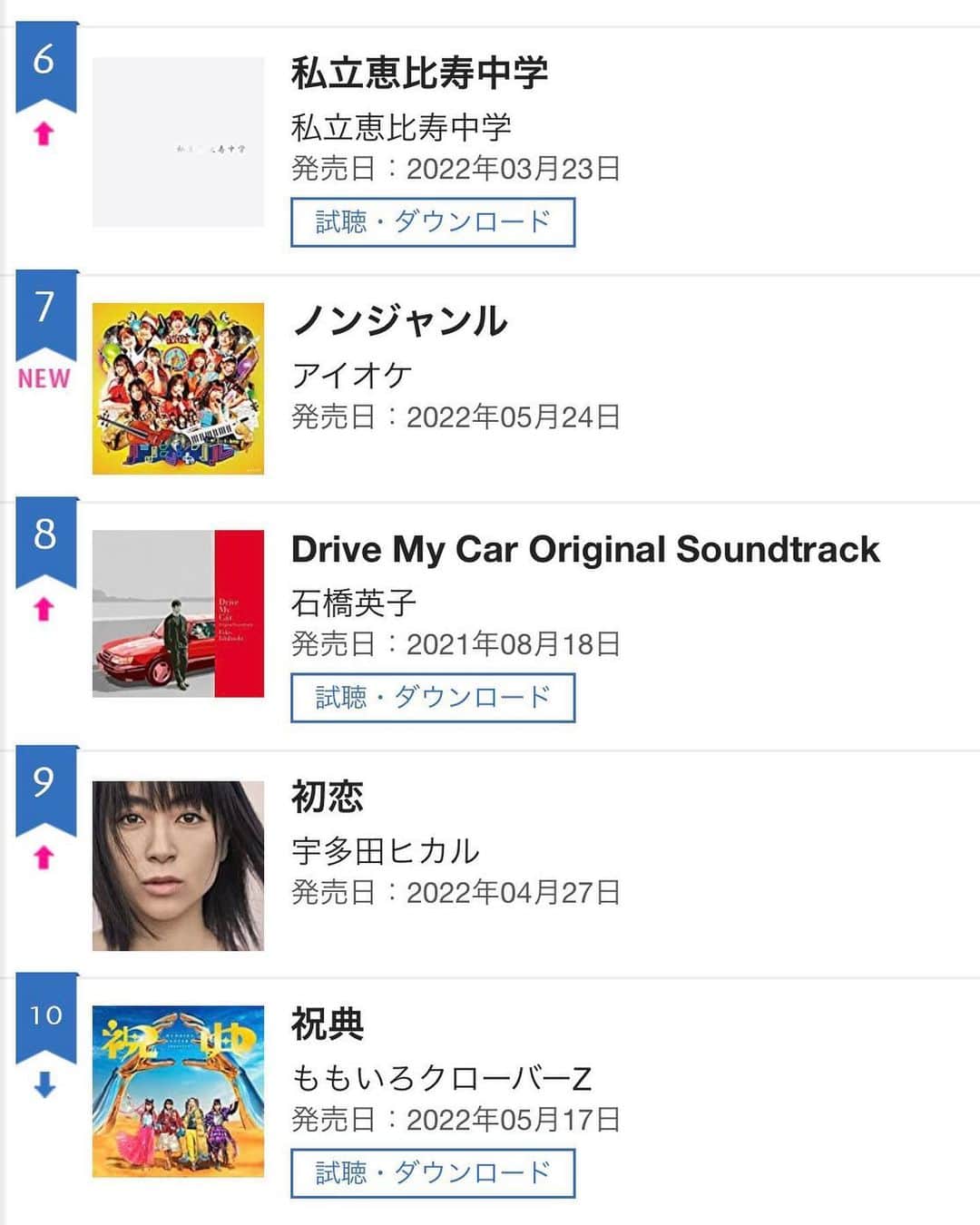Click the pink up arrow under rank 9

click(x=44, y=857)
